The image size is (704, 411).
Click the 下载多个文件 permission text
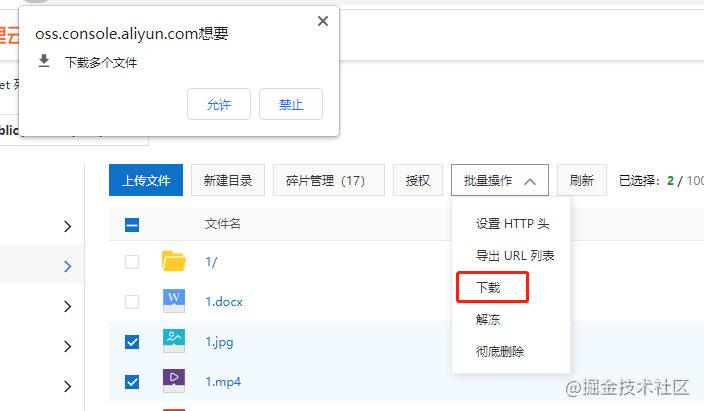(x=101, y=62)
